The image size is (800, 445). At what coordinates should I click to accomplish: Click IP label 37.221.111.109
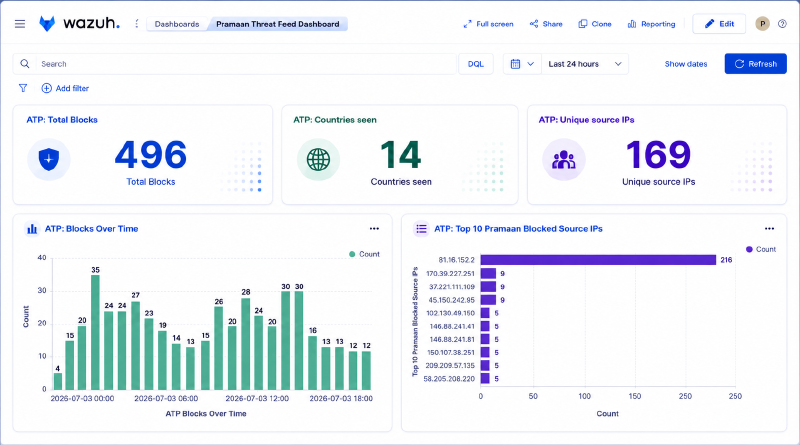point(452,287)
